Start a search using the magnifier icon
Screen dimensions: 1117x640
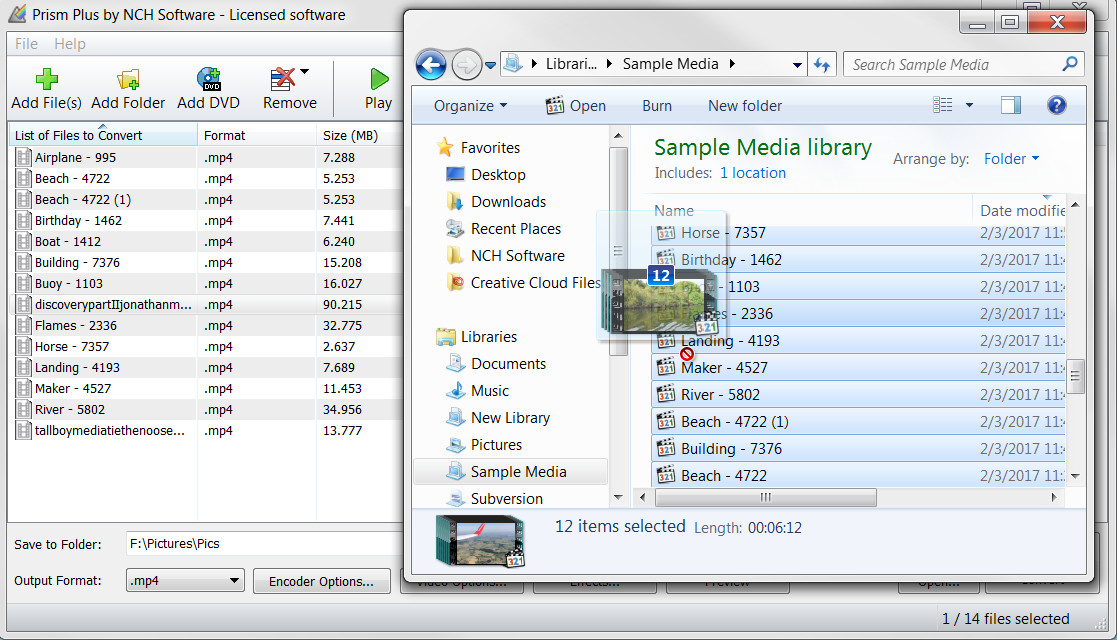pos(1072,63)
